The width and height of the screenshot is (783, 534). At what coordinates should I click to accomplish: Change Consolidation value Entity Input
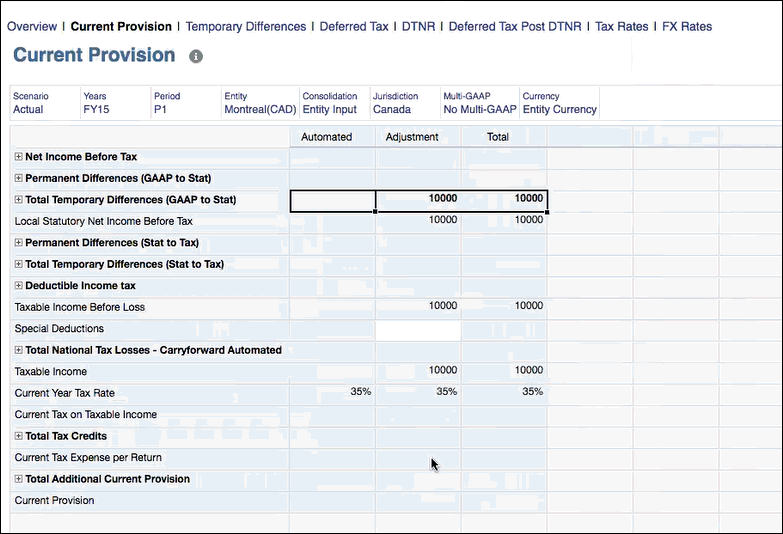(330, 109)
